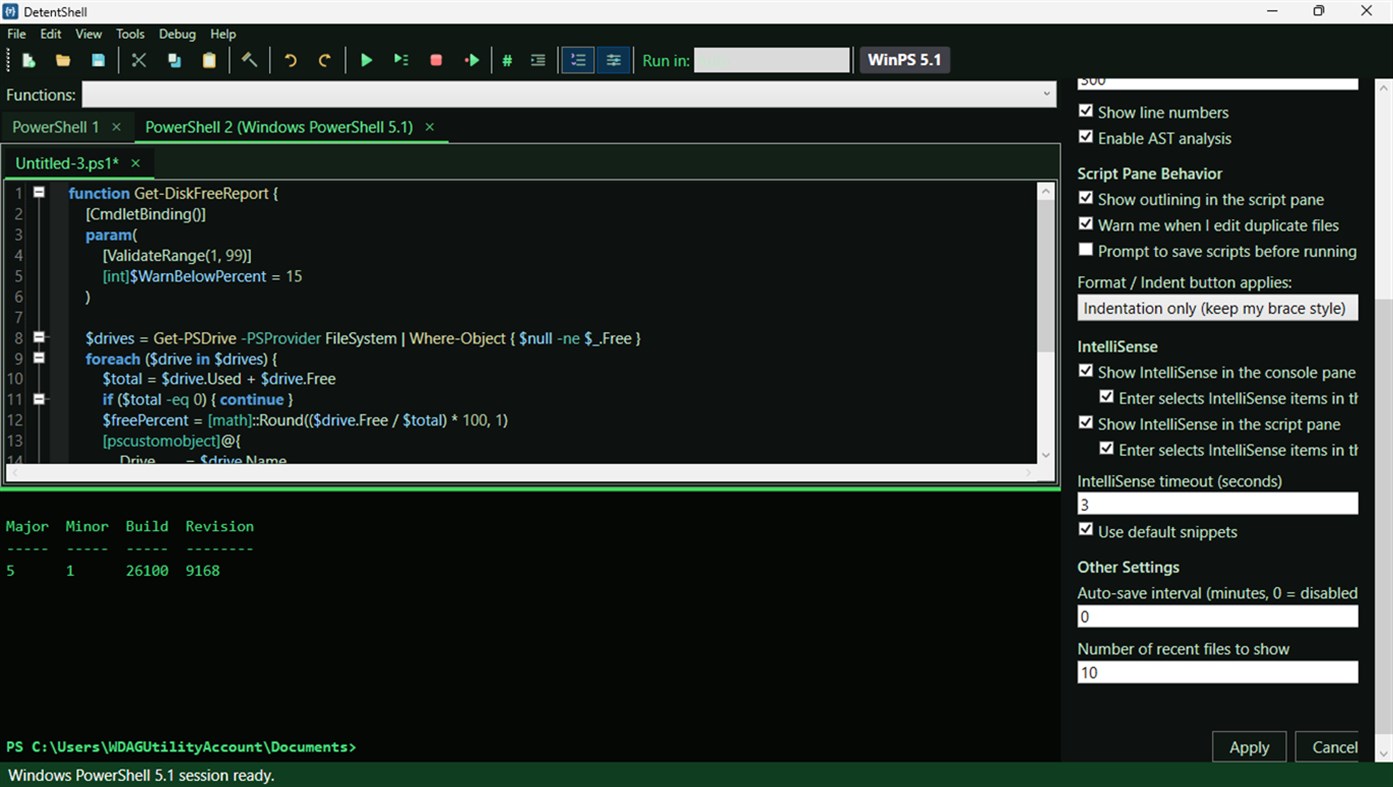Viewport: 1393px width, 787px height.
Task: Stop execution with the red stop icon
Action: pyautogui.click(x=436, y=60)
